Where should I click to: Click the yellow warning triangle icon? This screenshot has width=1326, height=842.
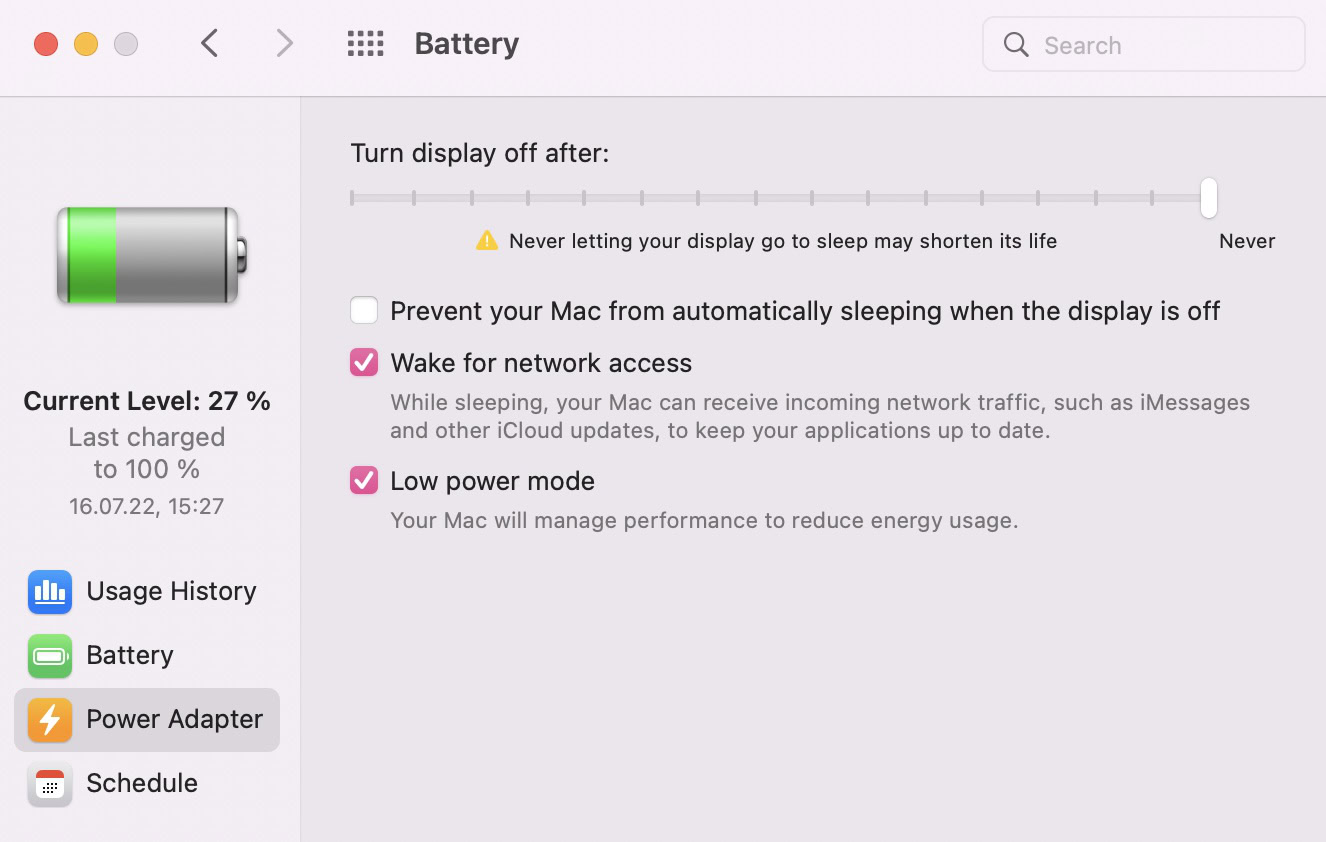(487, 241)
